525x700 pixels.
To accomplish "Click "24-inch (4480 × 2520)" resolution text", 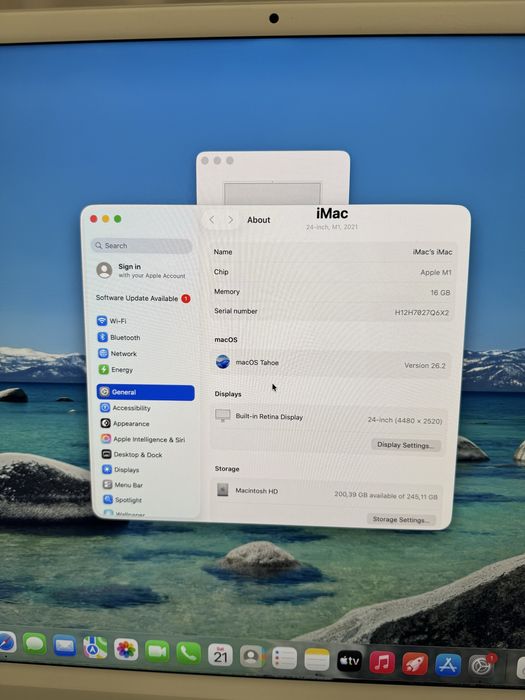I will (x=405, y=420).
